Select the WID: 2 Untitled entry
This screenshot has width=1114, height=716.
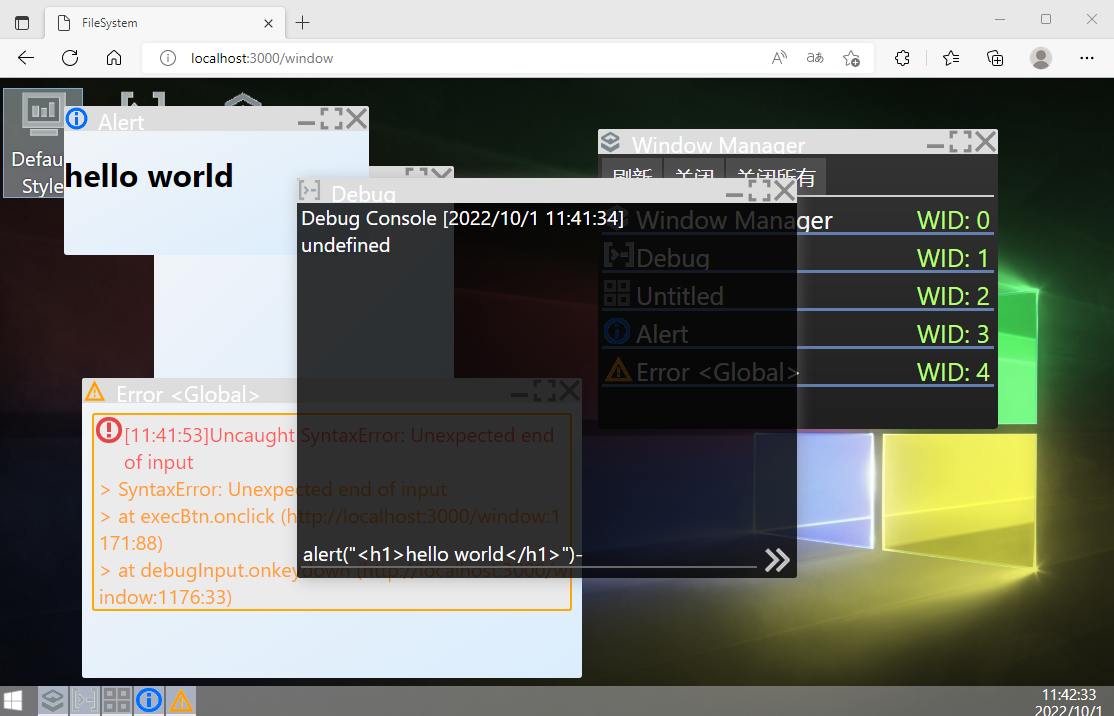(x=700, y=295)
